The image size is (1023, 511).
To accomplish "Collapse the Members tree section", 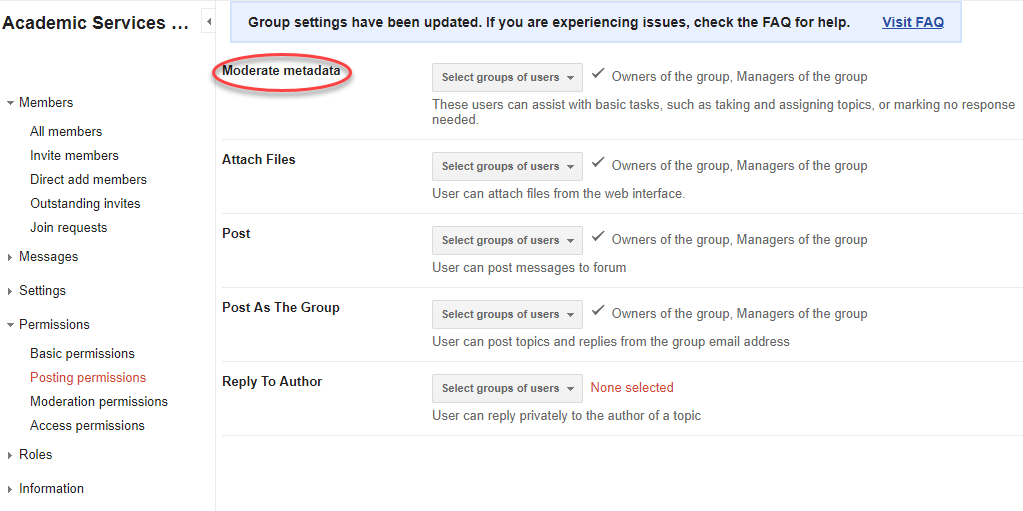I will (10, 103).
